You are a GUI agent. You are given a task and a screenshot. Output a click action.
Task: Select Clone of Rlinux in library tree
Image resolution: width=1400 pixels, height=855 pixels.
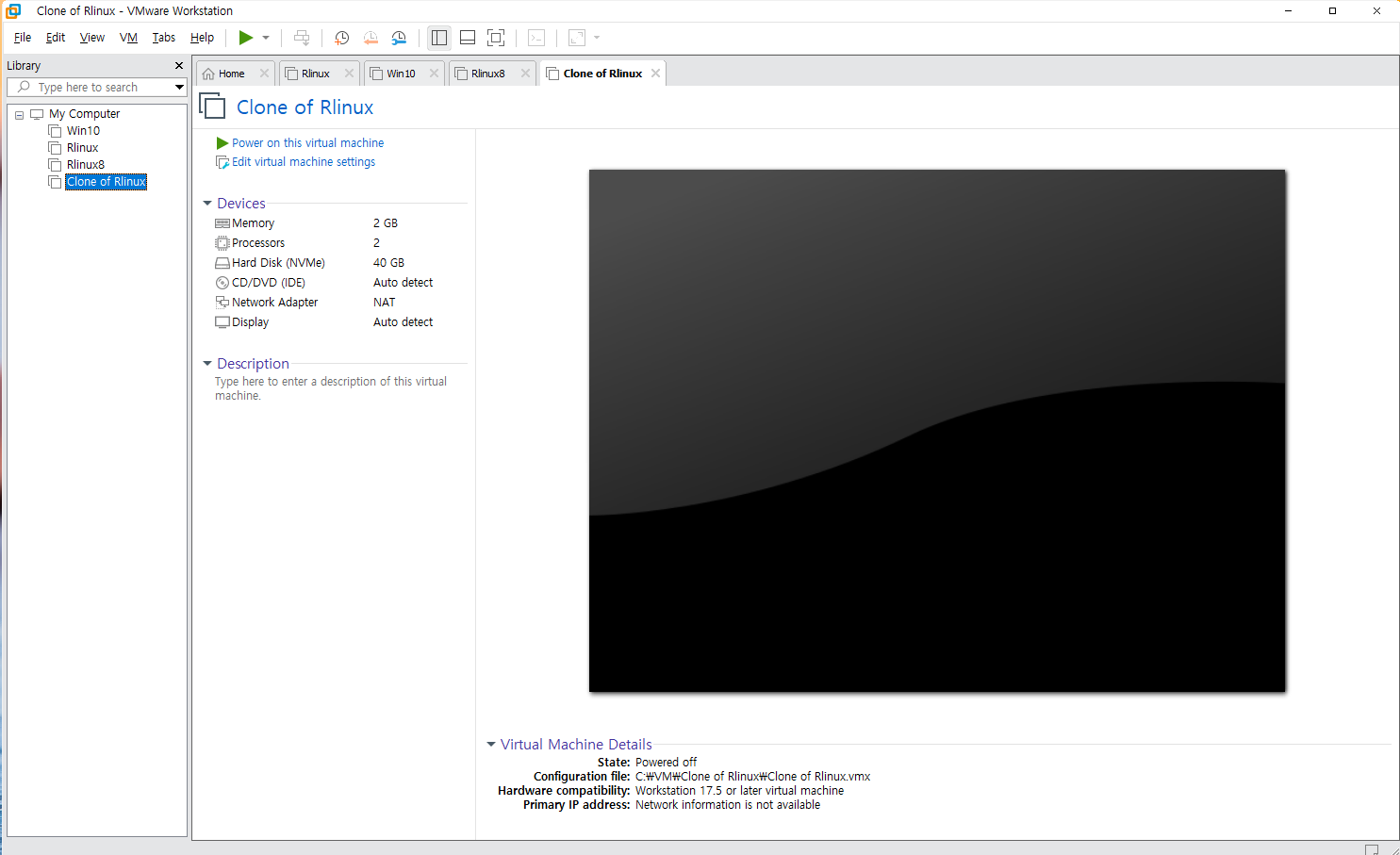[x=106, y=182]
